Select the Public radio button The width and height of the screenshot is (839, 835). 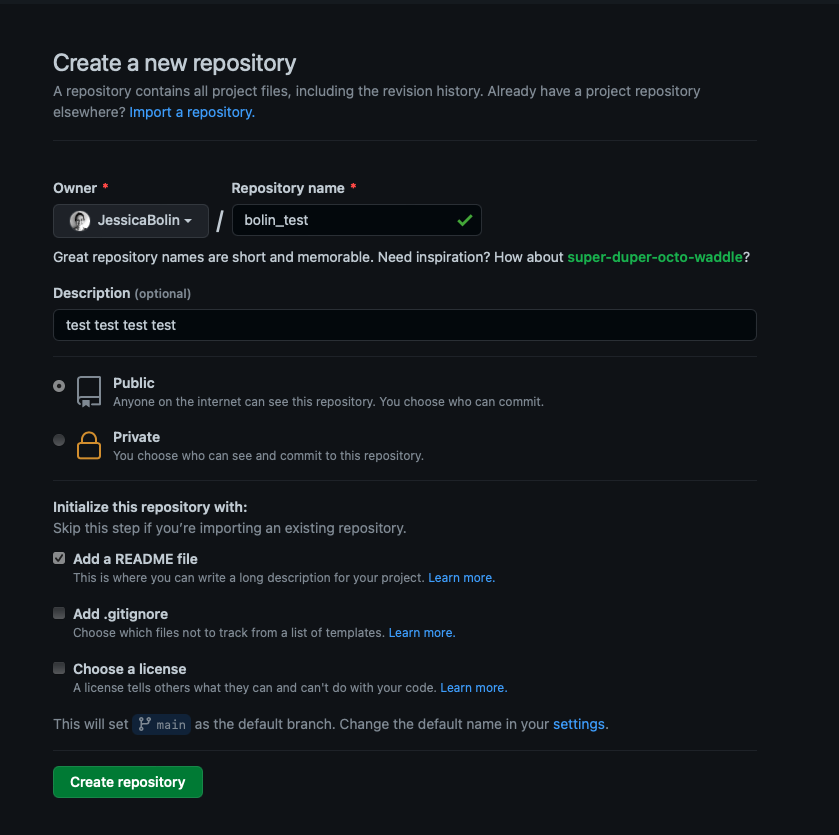coord(59,385)
